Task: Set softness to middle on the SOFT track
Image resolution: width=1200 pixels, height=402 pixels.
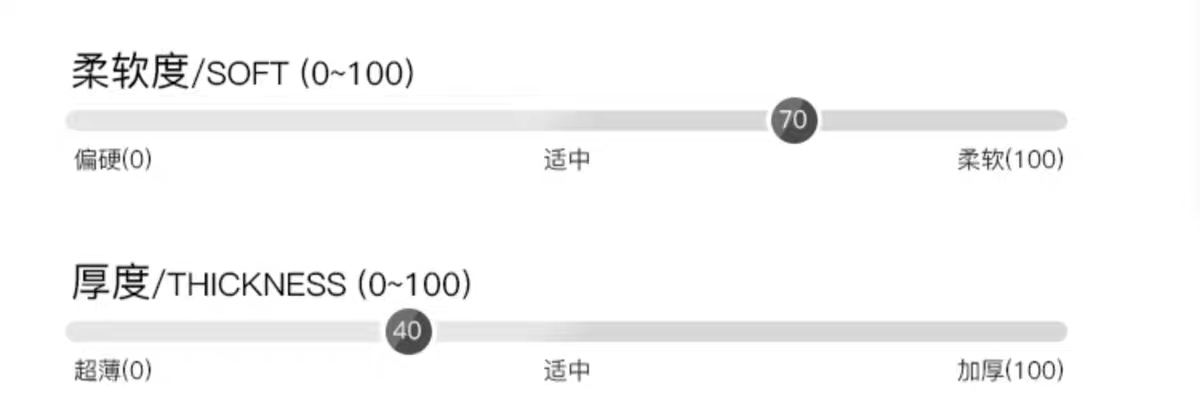Action: click(x=567, y=120)
